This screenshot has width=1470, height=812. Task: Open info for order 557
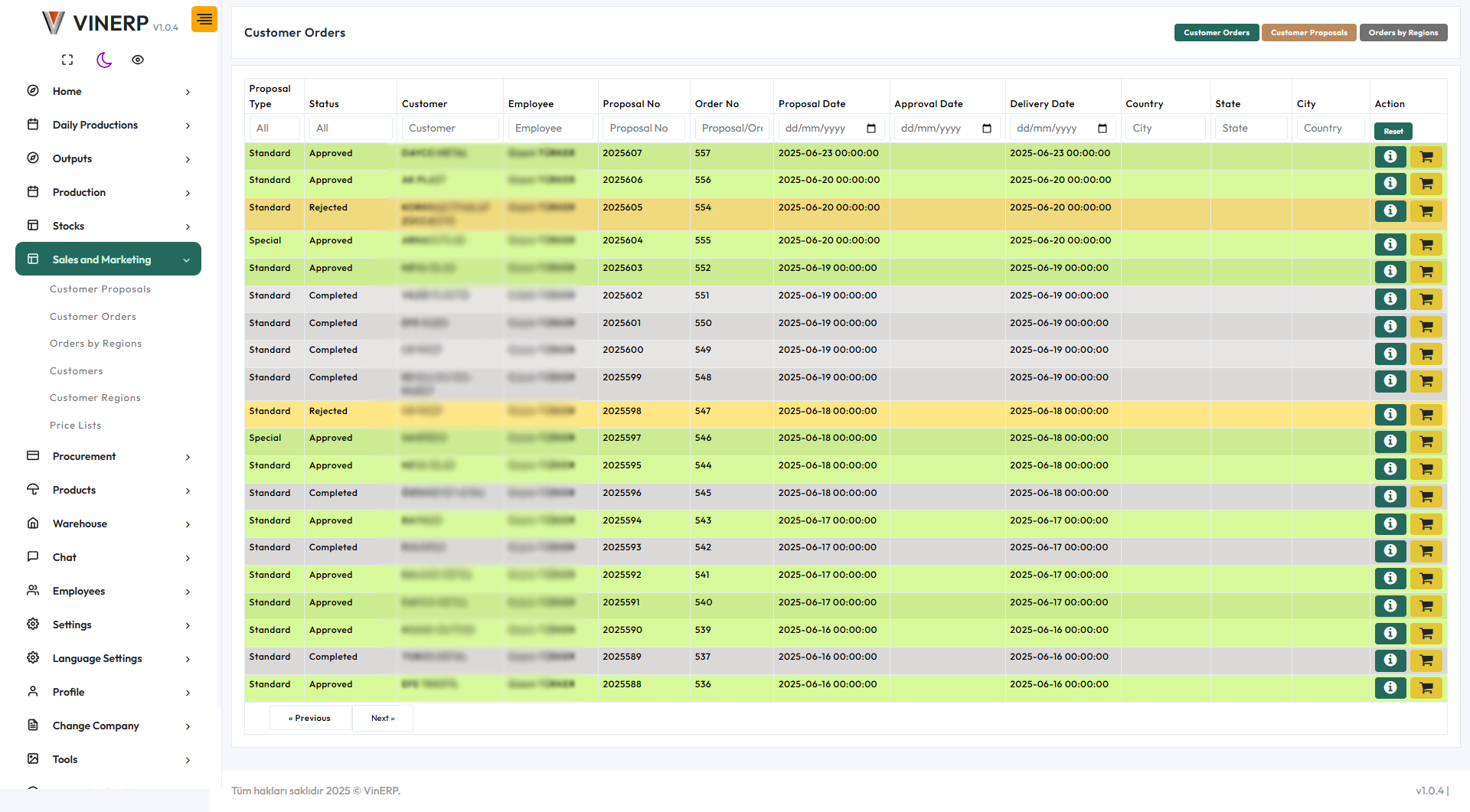pos(1390,157)
